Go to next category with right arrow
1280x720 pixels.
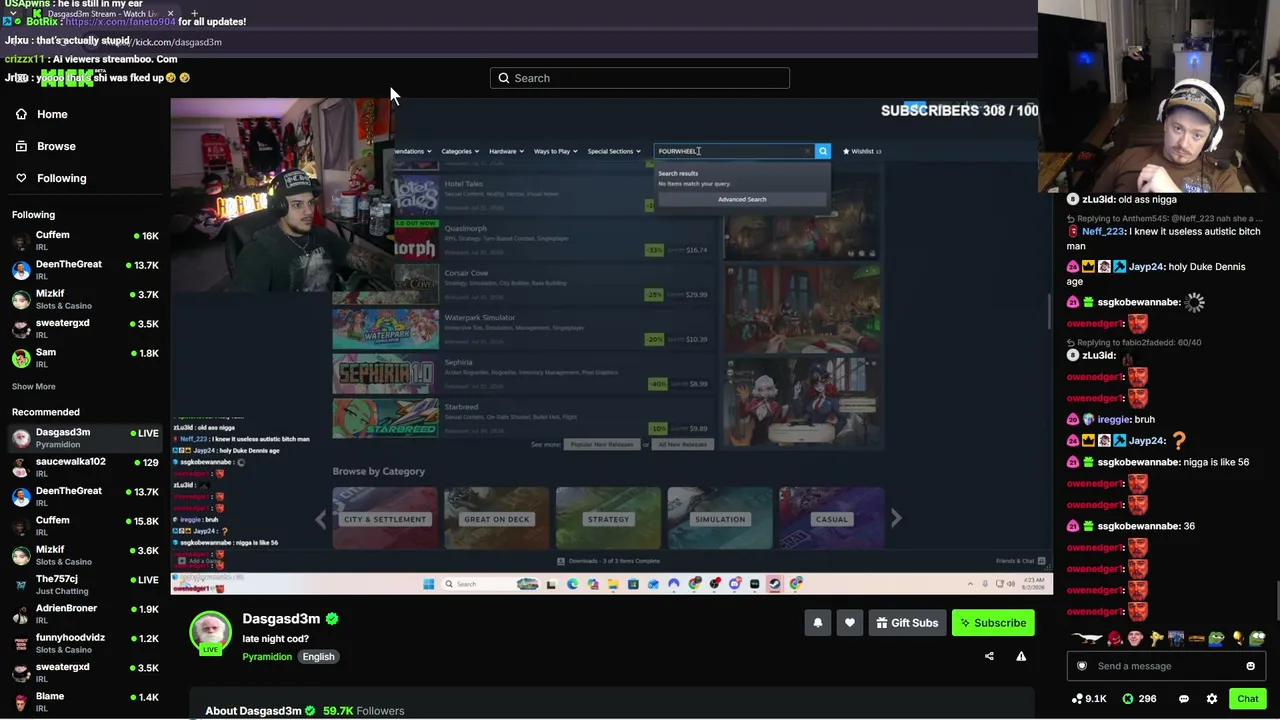[896, 519]
